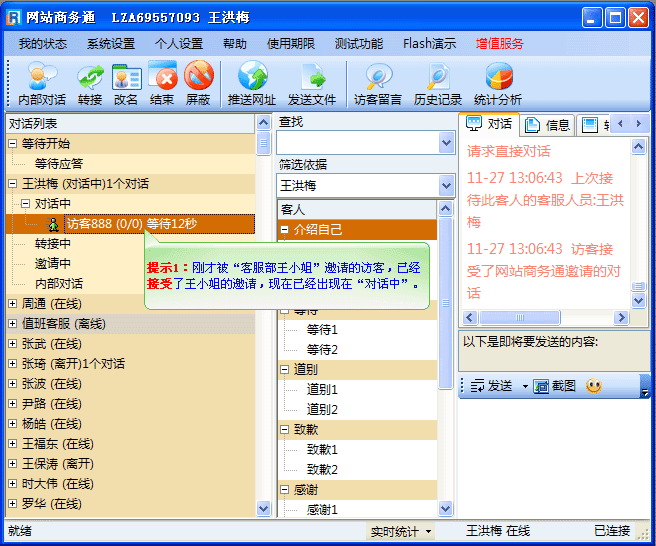Click the 发送文件 send file icon
This screenshot has height=546, width=656.
pos(312,78)
